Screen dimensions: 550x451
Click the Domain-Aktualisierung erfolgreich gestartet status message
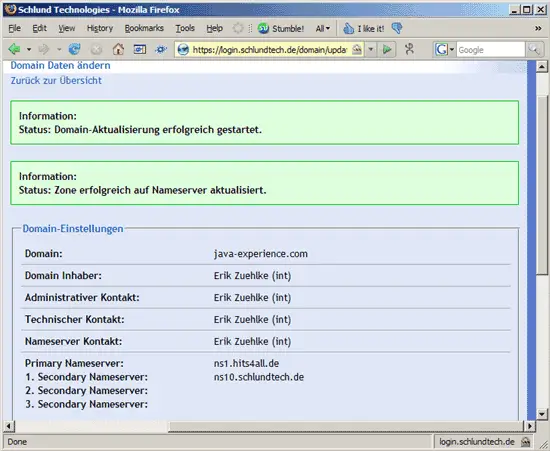(140, 130)
